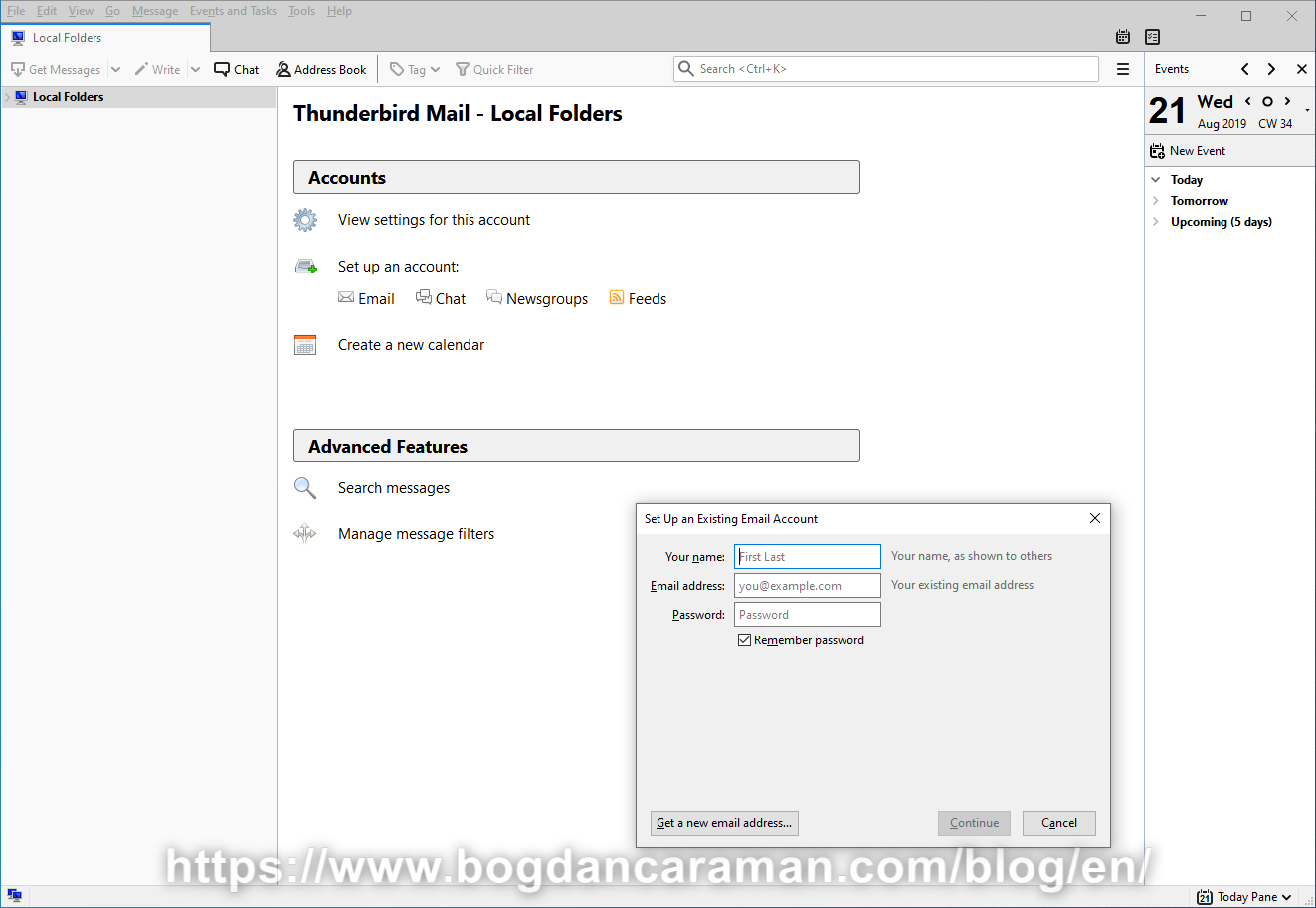Screen dimensions: 1316x908
Task: Open the hamburger application menu
Action: tap(1123, 69)
